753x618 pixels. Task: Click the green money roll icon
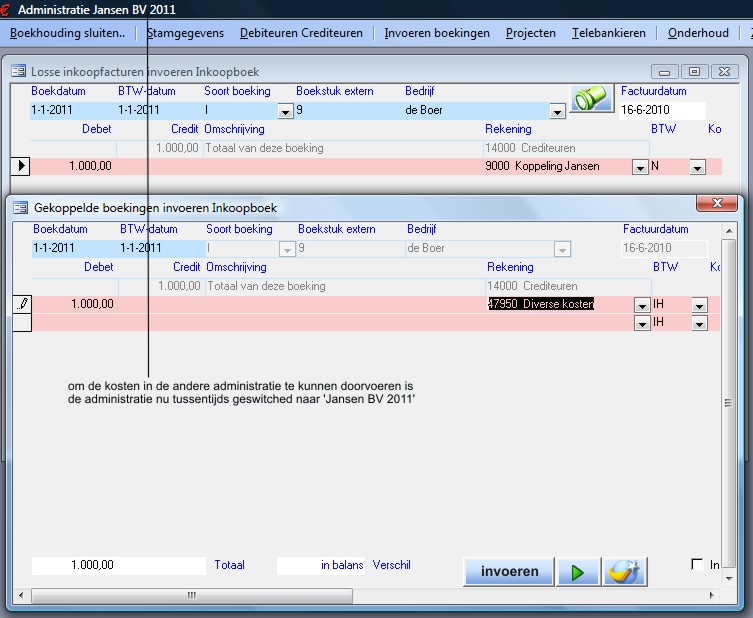(x=591, y=100)
